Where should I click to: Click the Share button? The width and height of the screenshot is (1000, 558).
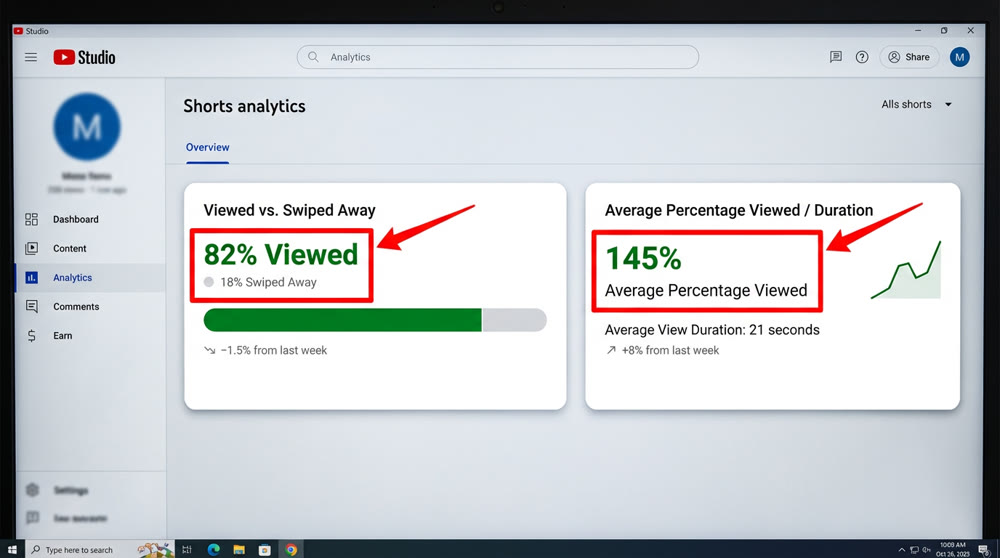pos(909,57)
